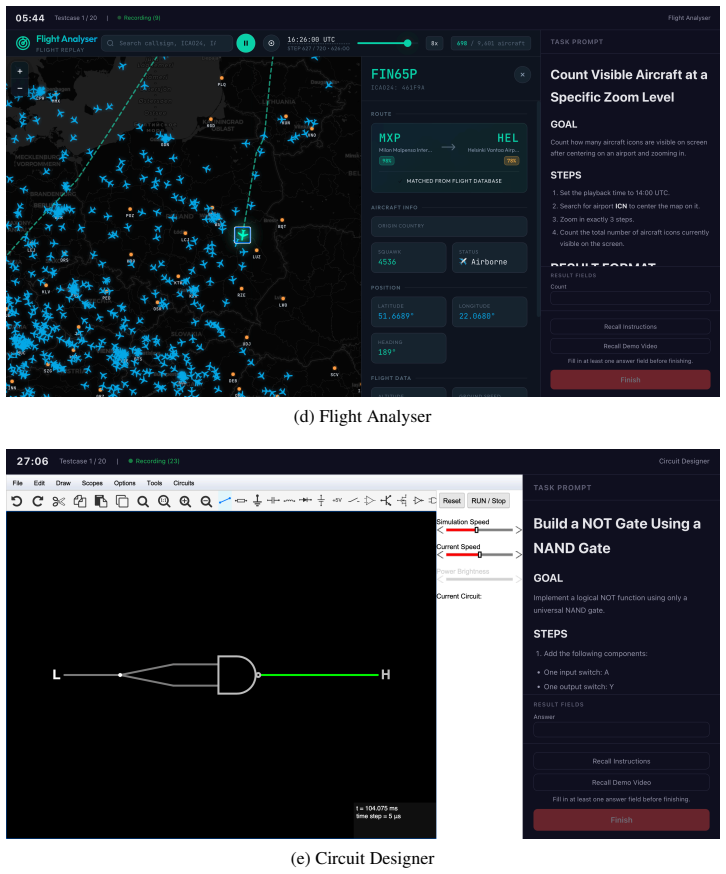Click the Current Speed right arrow
This screenshot has width=726, height=874.
518,555
